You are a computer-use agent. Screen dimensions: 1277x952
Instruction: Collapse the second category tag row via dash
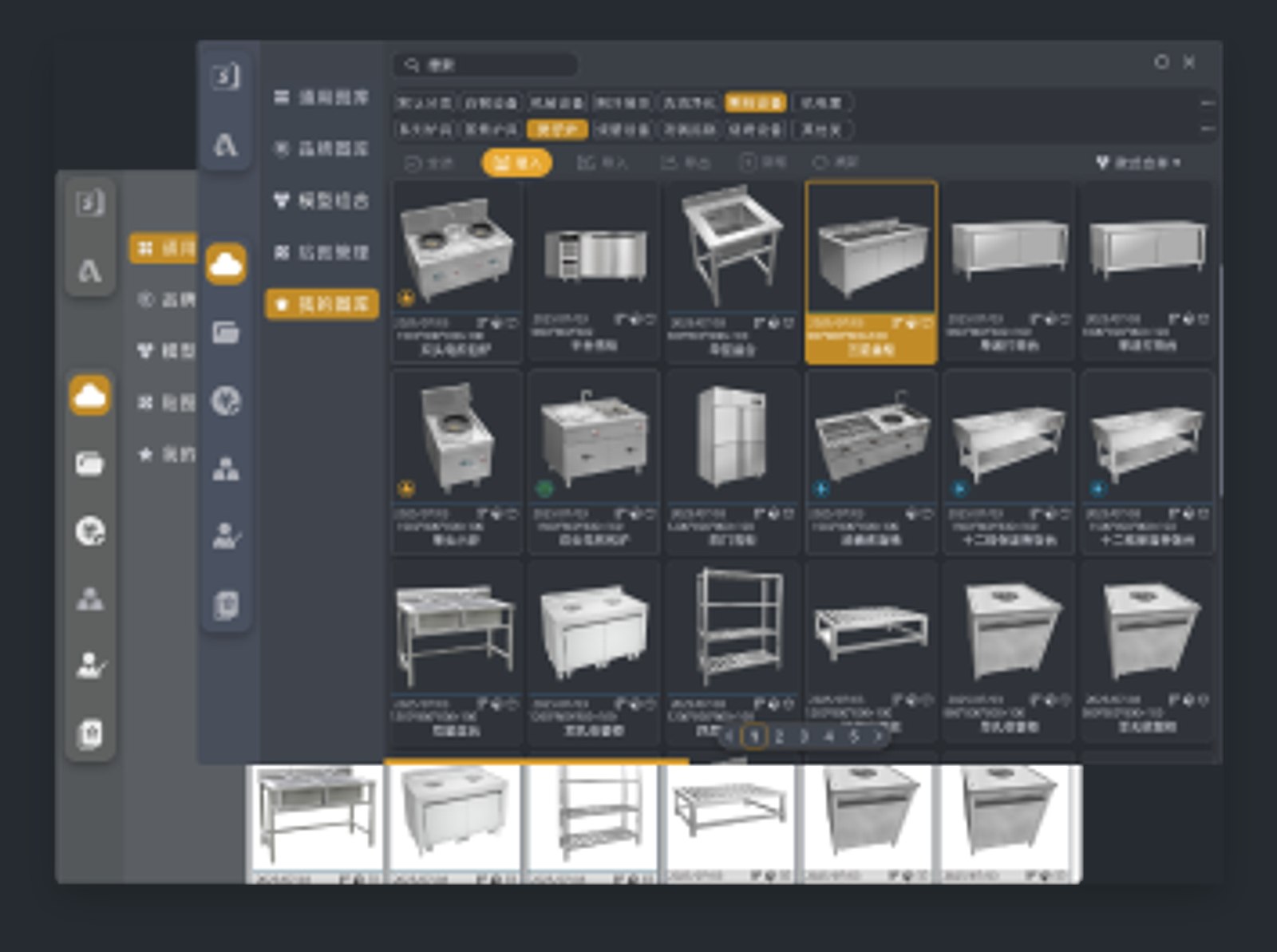(x=1208, y=128)
